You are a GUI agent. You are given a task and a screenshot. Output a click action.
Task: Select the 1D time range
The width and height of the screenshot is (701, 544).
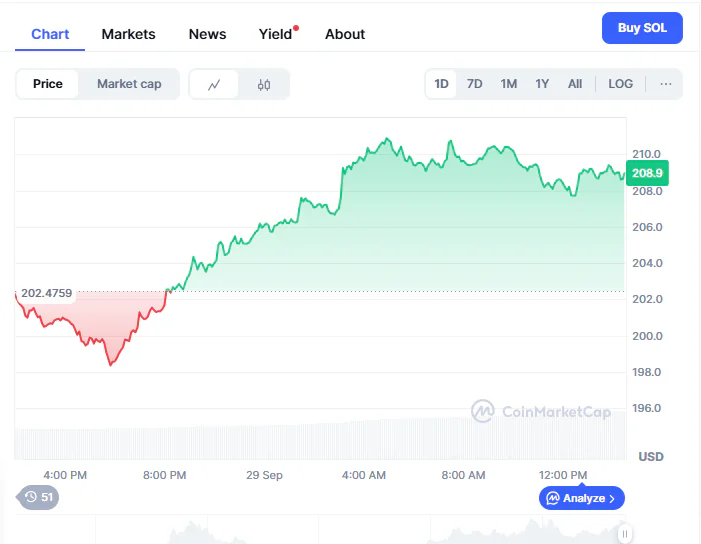pyautogui.click(x=441, y=84)
